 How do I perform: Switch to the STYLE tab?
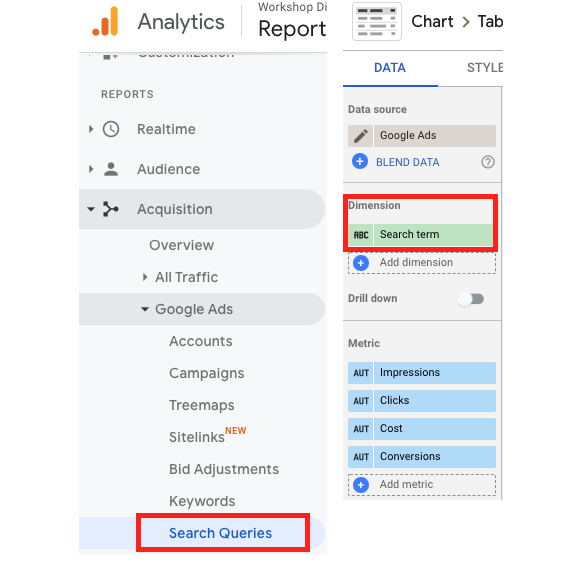coord(485,68)
